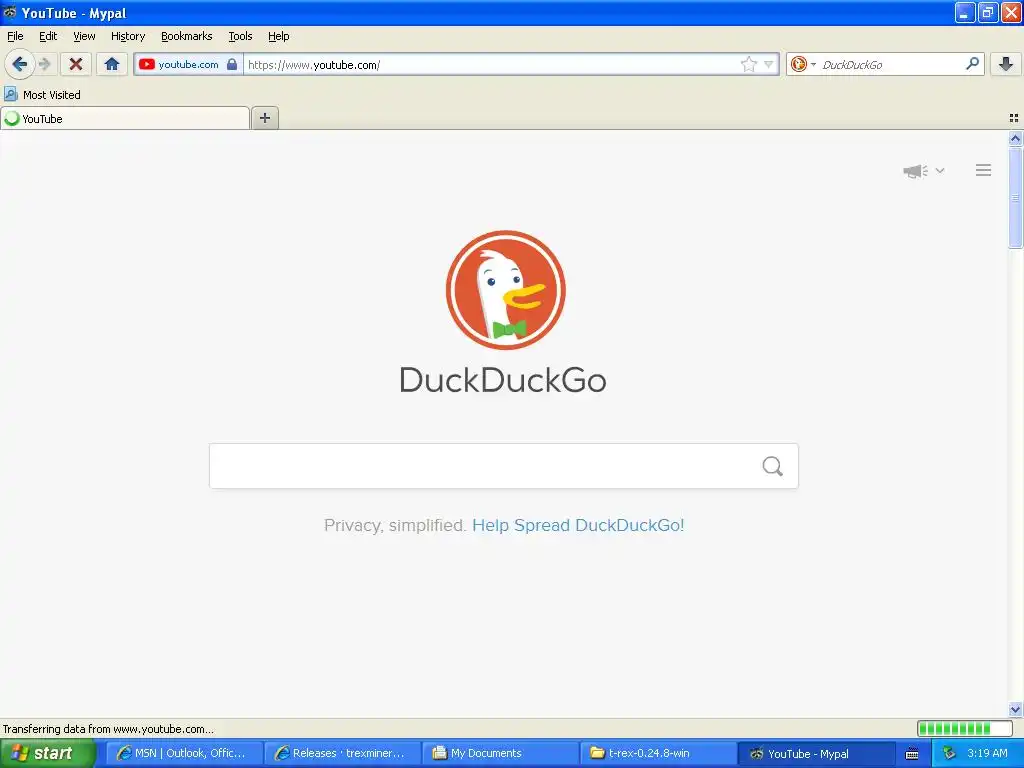The height and width of the screenshot is (768, 1024).
Task: Open the File menu
Action: tap(15, 37)
